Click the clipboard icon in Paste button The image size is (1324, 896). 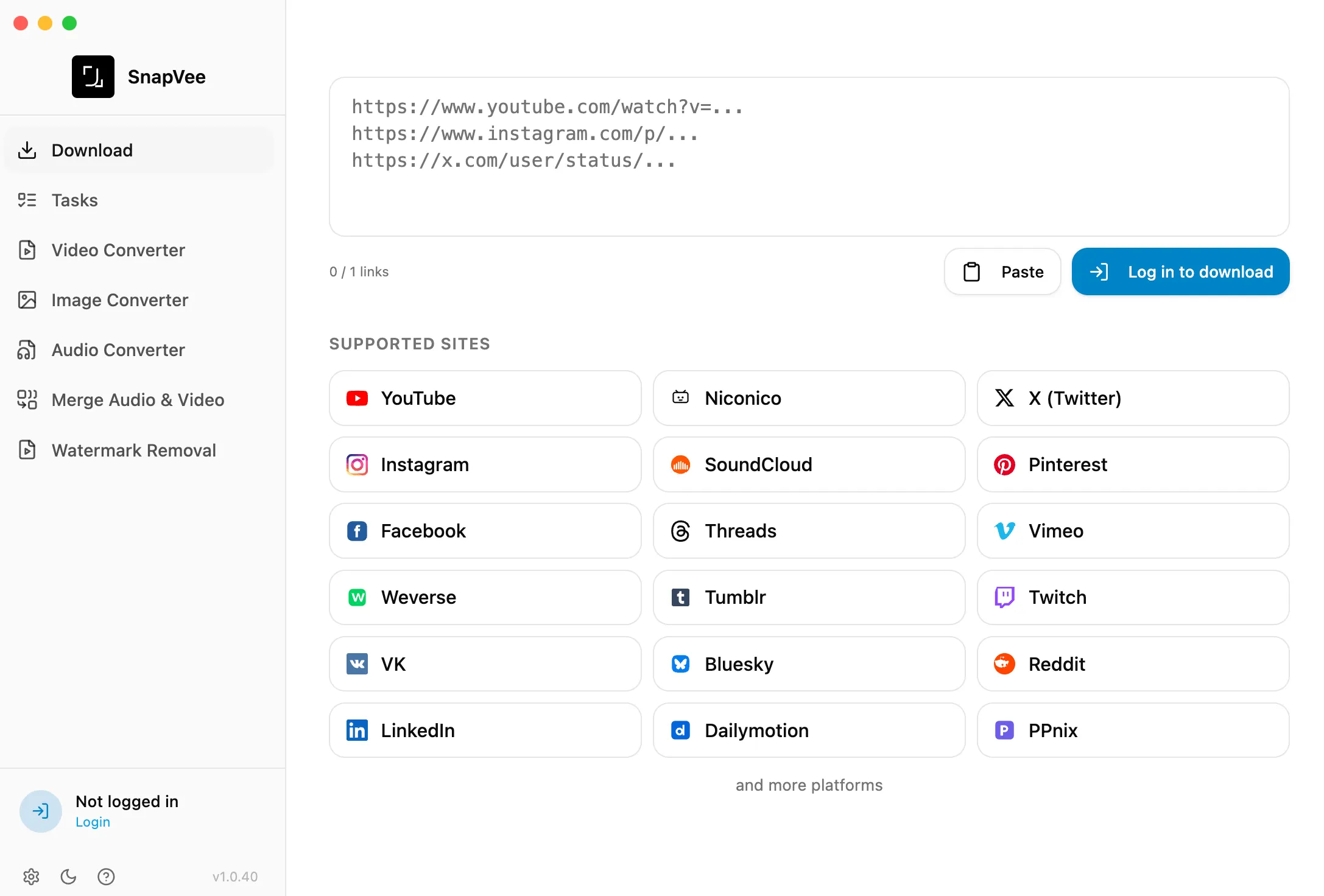[971, 271]
